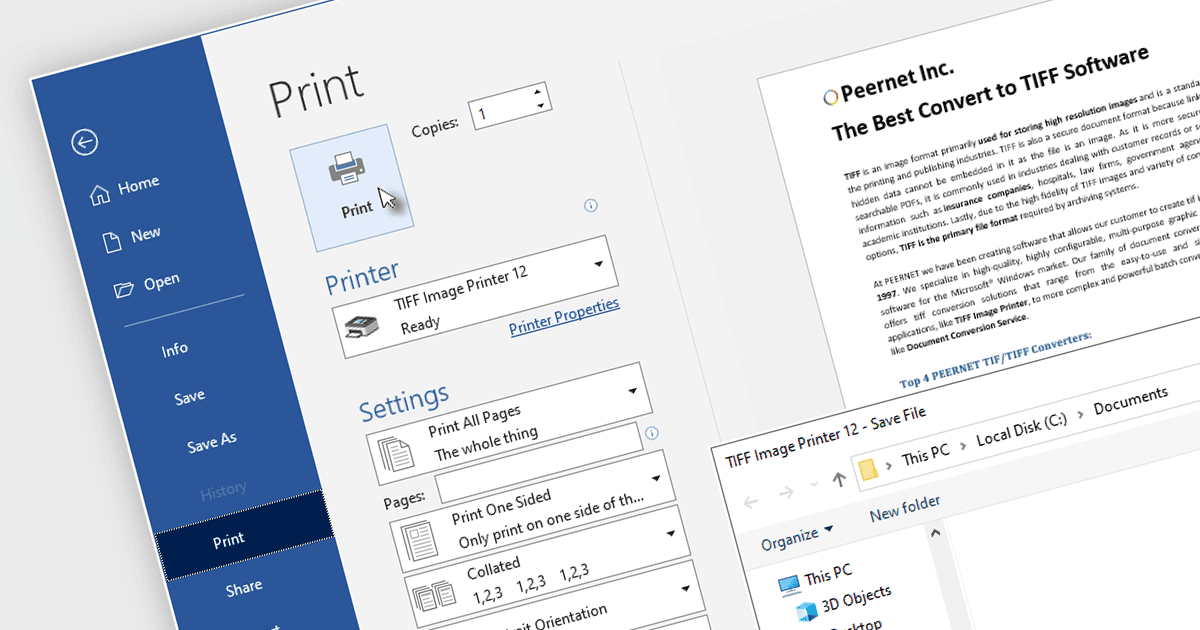Click Documents in the address breadcrumb
Viewport: 1200px width, 630px height.
(x=1131, y=402)
